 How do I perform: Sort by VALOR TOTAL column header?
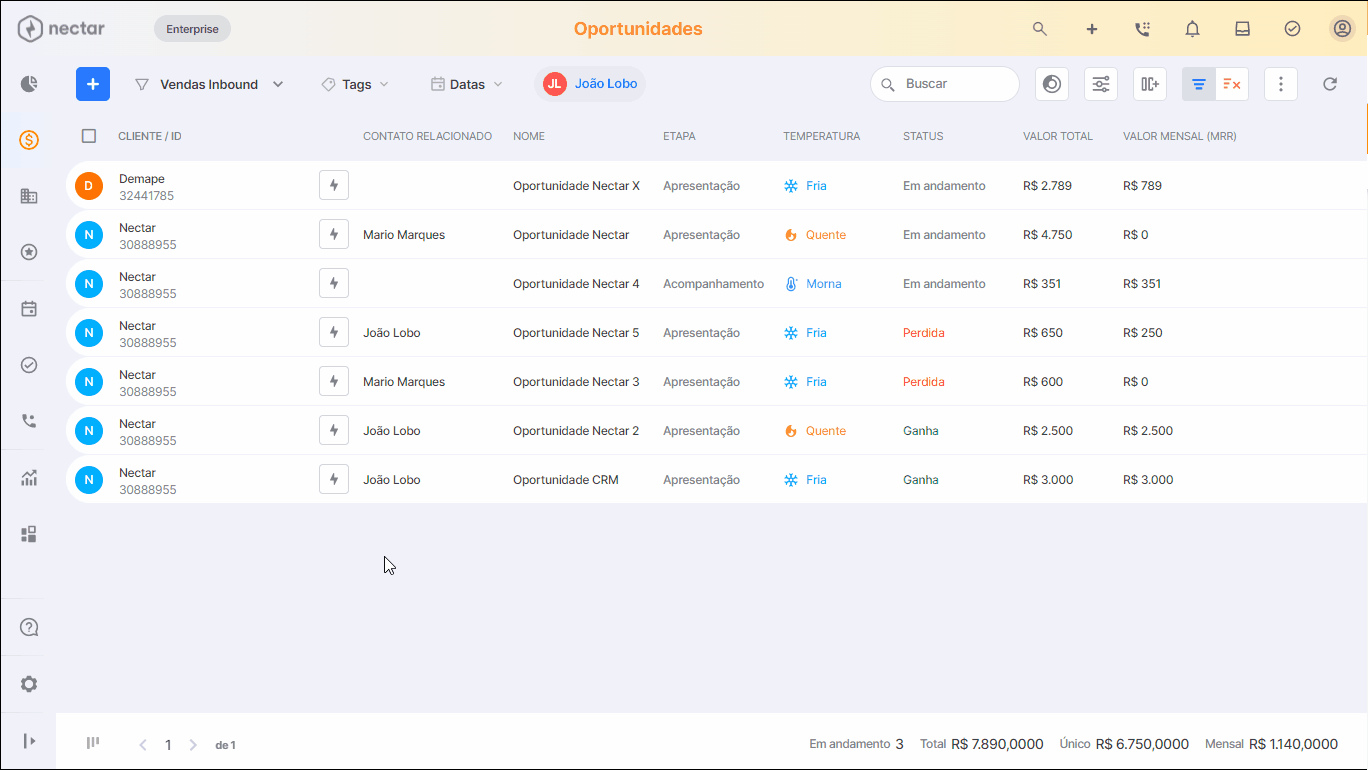pos(1058,136)
